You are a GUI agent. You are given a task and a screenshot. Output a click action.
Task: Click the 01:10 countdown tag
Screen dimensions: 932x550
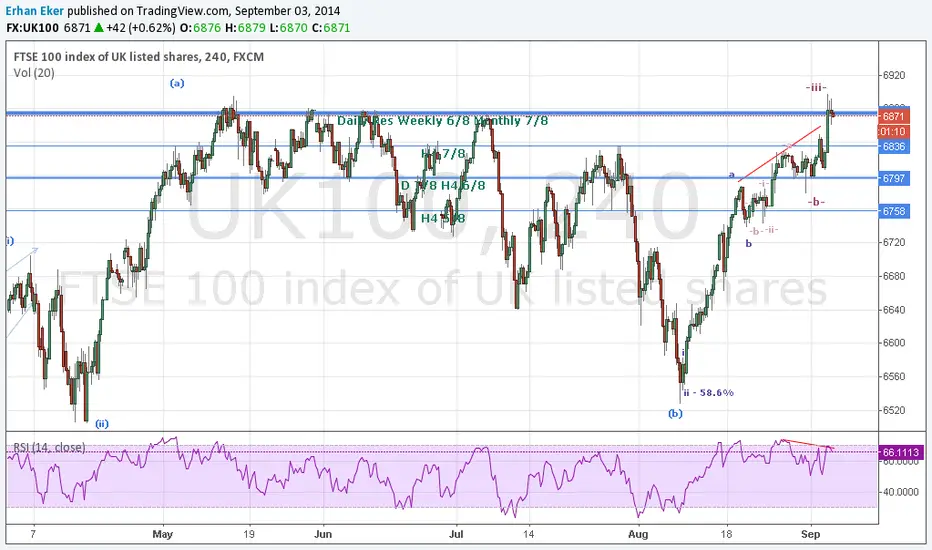point(893,131)
